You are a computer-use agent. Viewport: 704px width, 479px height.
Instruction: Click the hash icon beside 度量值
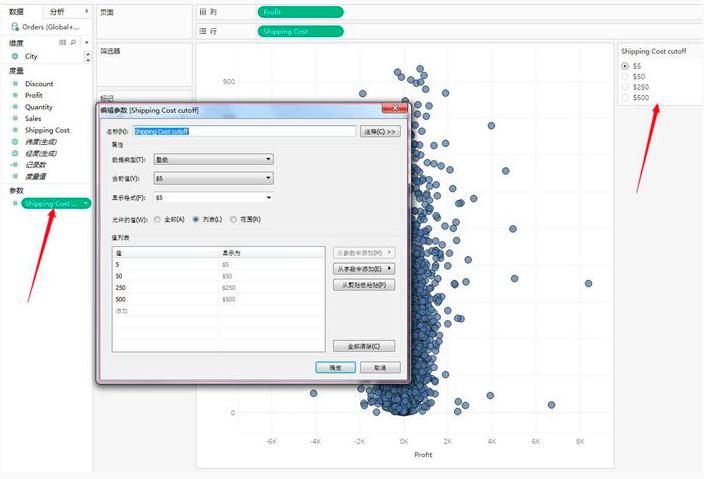[15, 176]
